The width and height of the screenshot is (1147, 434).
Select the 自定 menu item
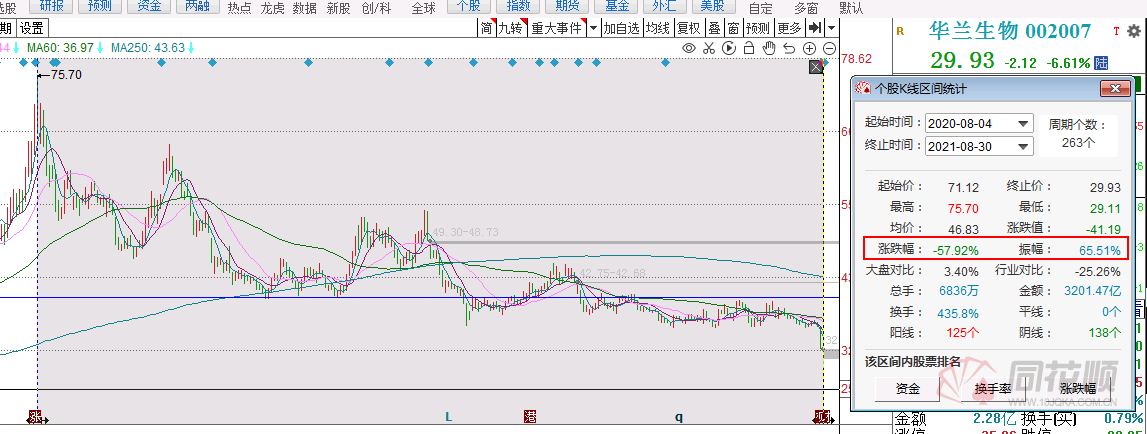(761, 9)
